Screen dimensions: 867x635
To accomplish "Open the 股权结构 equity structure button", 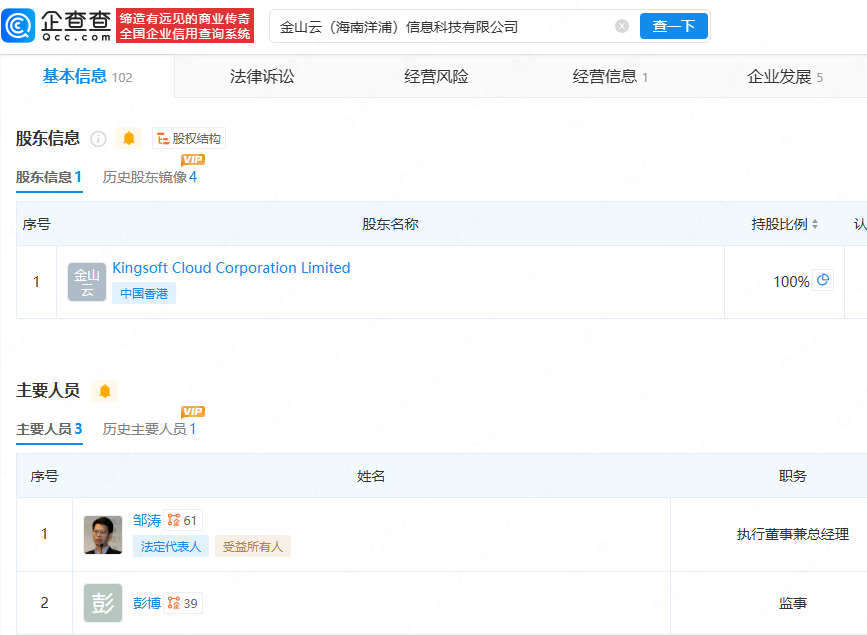I will point(189,139).
